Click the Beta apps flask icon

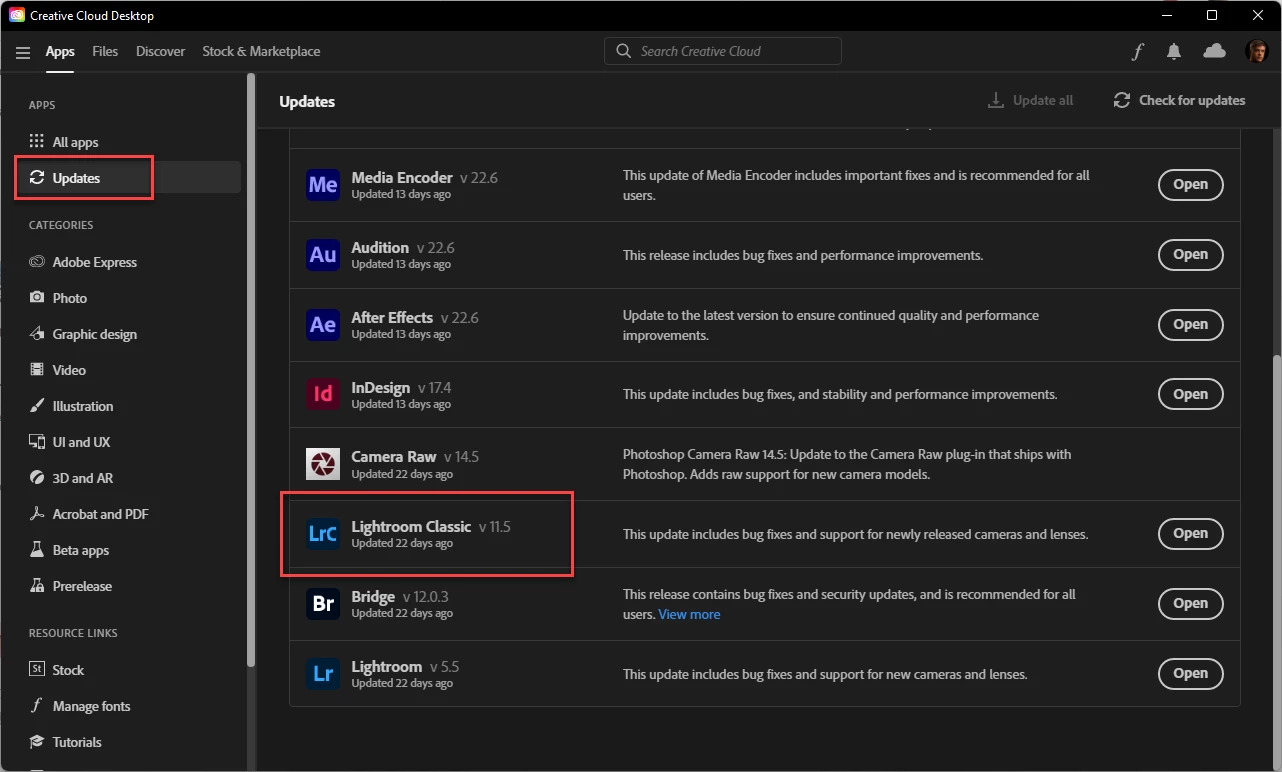coord(37,550)
